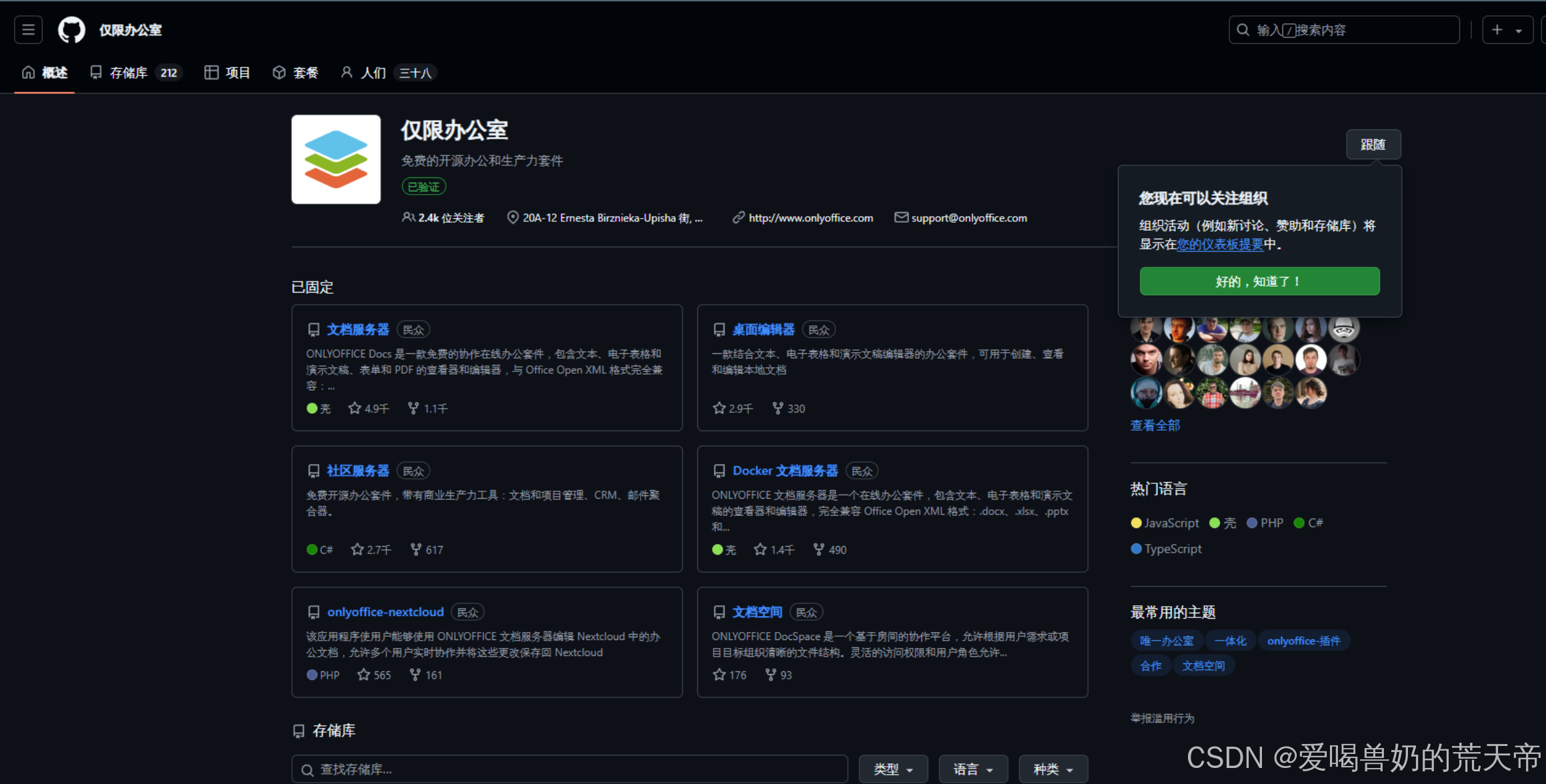Click fork count 330 on 桌面编辑器

point(789,409)
